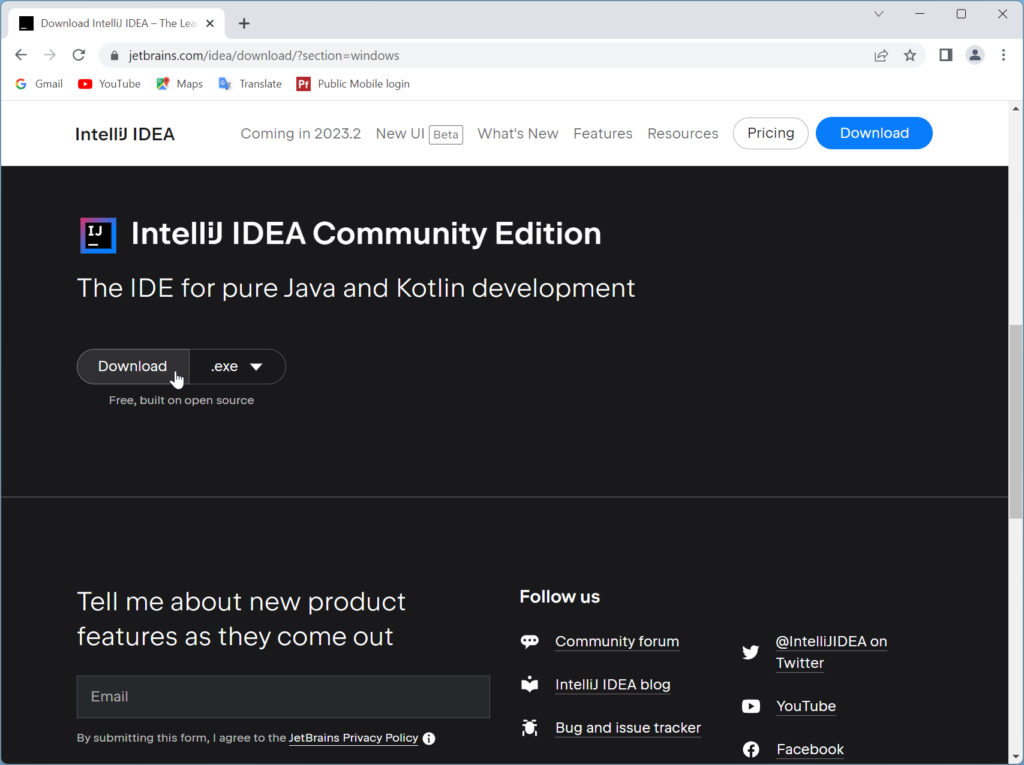The image size is (1024, 765).
Task: Click the Facebook icon
Action: [751, 749]
